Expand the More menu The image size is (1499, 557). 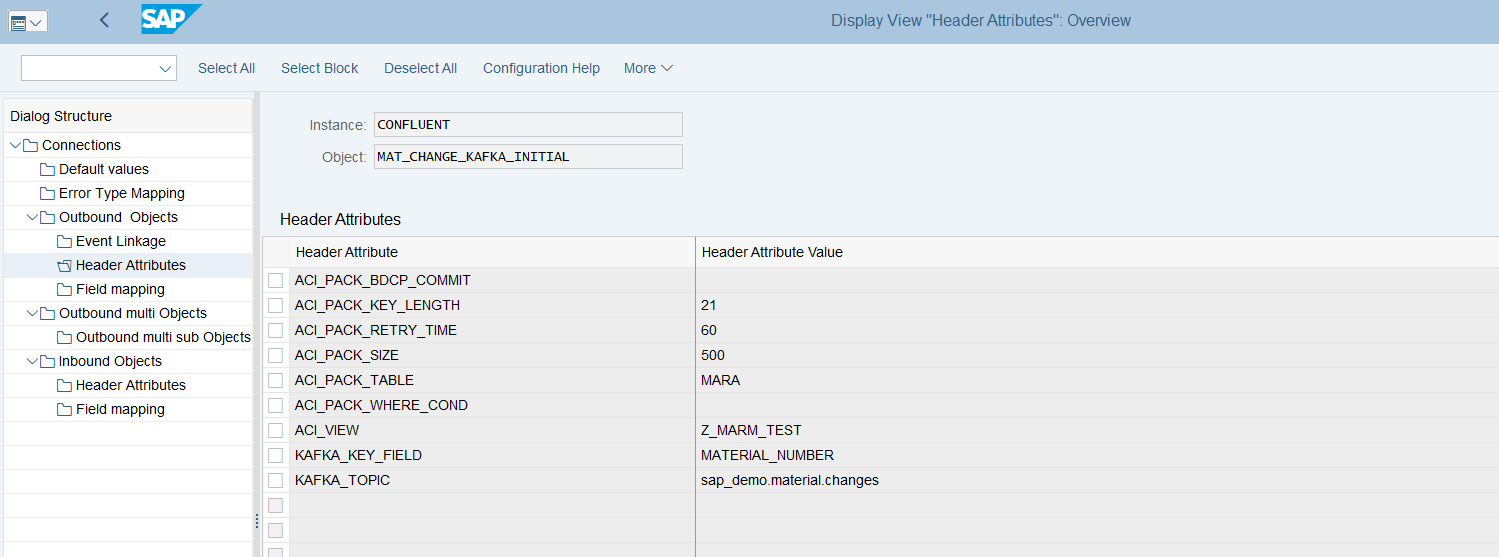(648, 68)
